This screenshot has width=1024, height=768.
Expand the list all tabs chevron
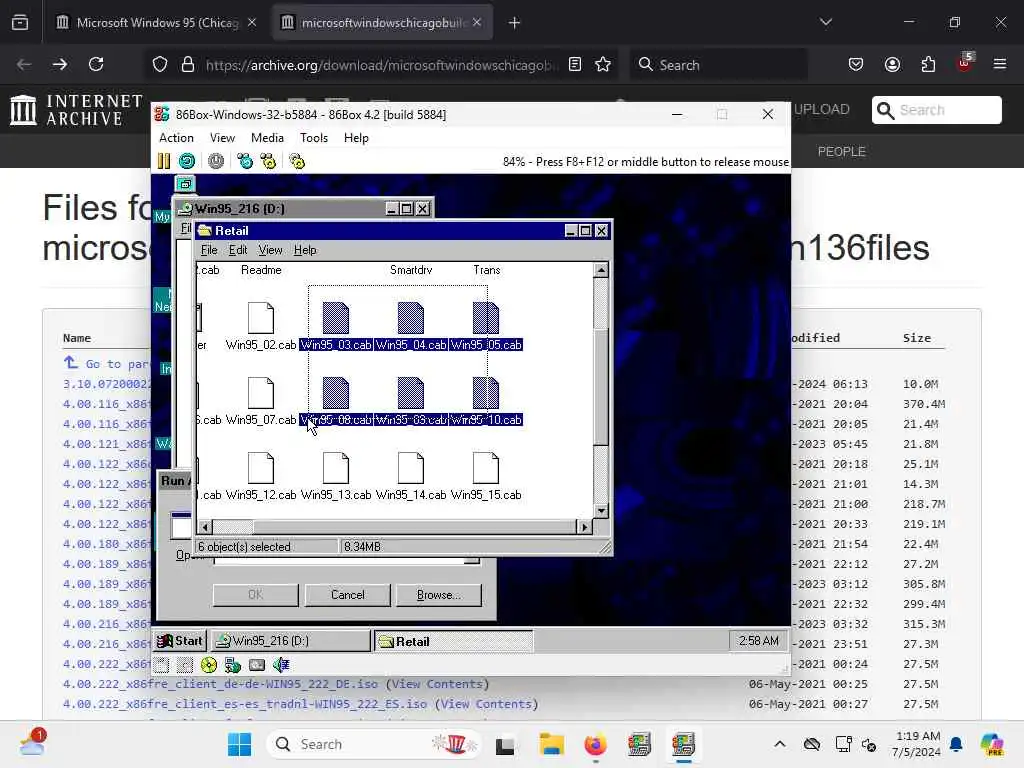[x=825, y=23]
